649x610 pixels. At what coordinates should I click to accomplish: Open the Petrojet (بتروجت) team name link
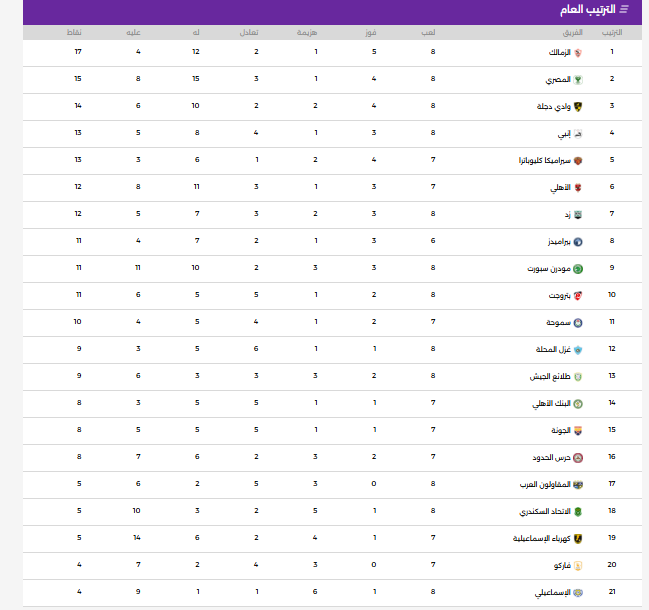tap(557, 295)
